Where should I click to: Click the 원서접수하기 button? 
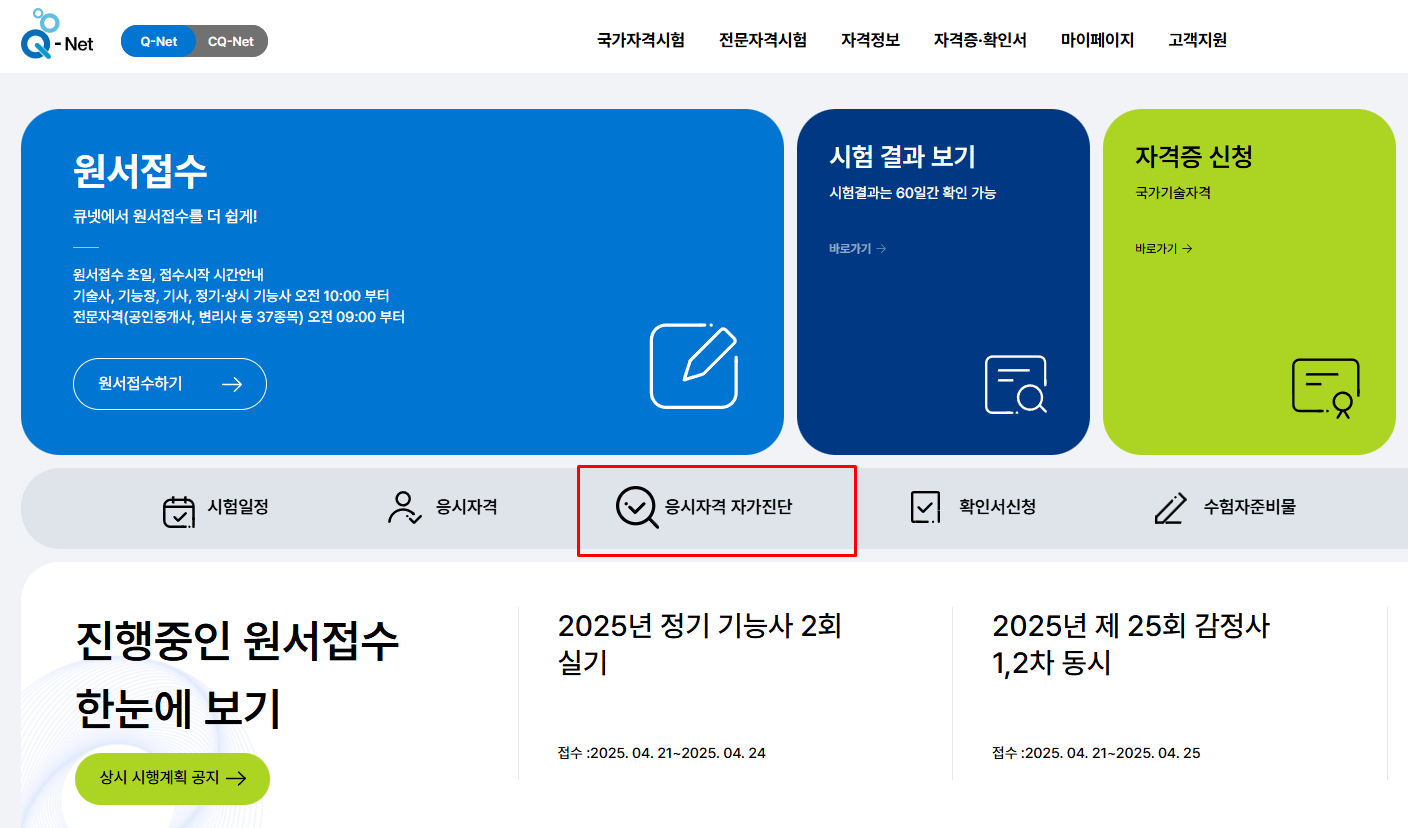click(x=170, y=384)
